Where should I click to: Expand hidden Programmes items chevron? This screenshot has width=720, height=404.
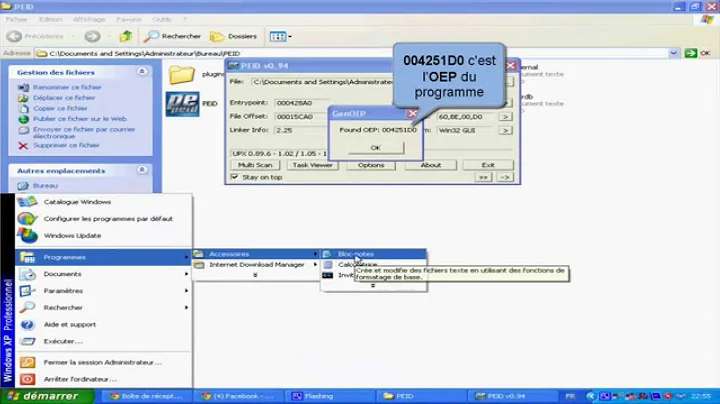[255, 275]
